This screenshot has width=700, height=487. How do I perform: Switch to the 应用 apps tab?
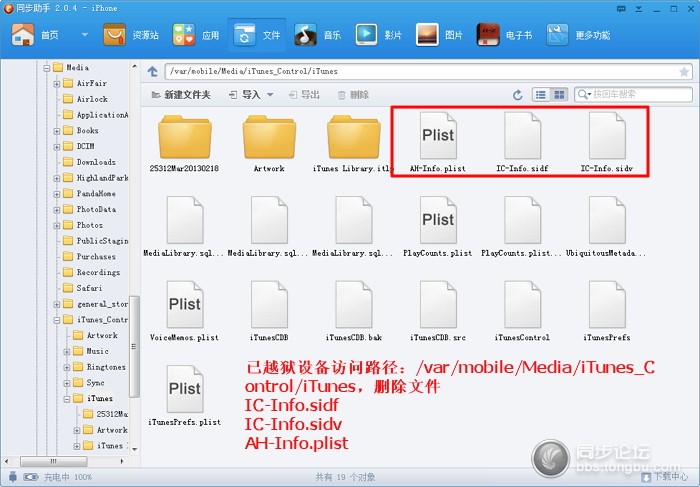196,35
